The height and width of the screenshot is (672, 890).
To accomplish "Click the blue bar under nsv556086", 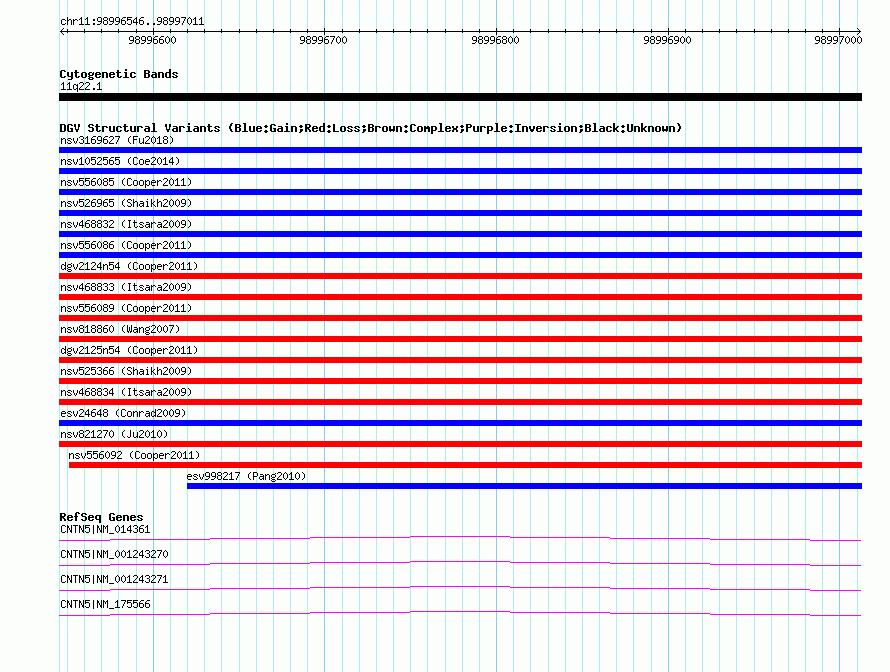I will (460, 255).
